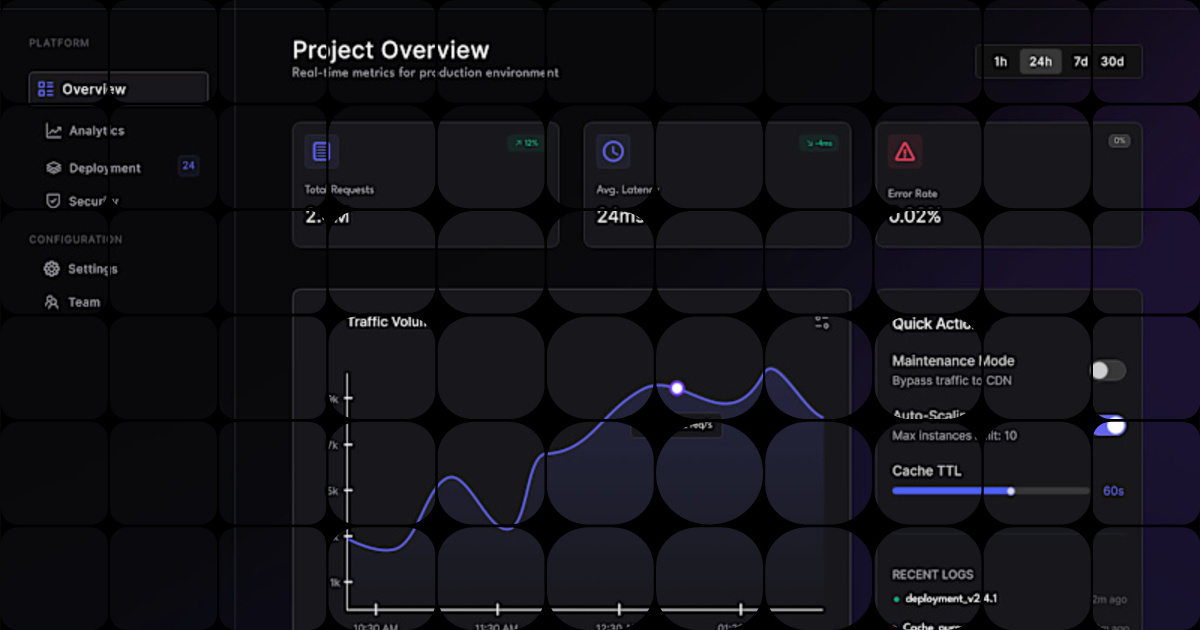Click the Analytics line chart icon
Viewport: 1200px width, 630px height.
click(x=54, y=131)
